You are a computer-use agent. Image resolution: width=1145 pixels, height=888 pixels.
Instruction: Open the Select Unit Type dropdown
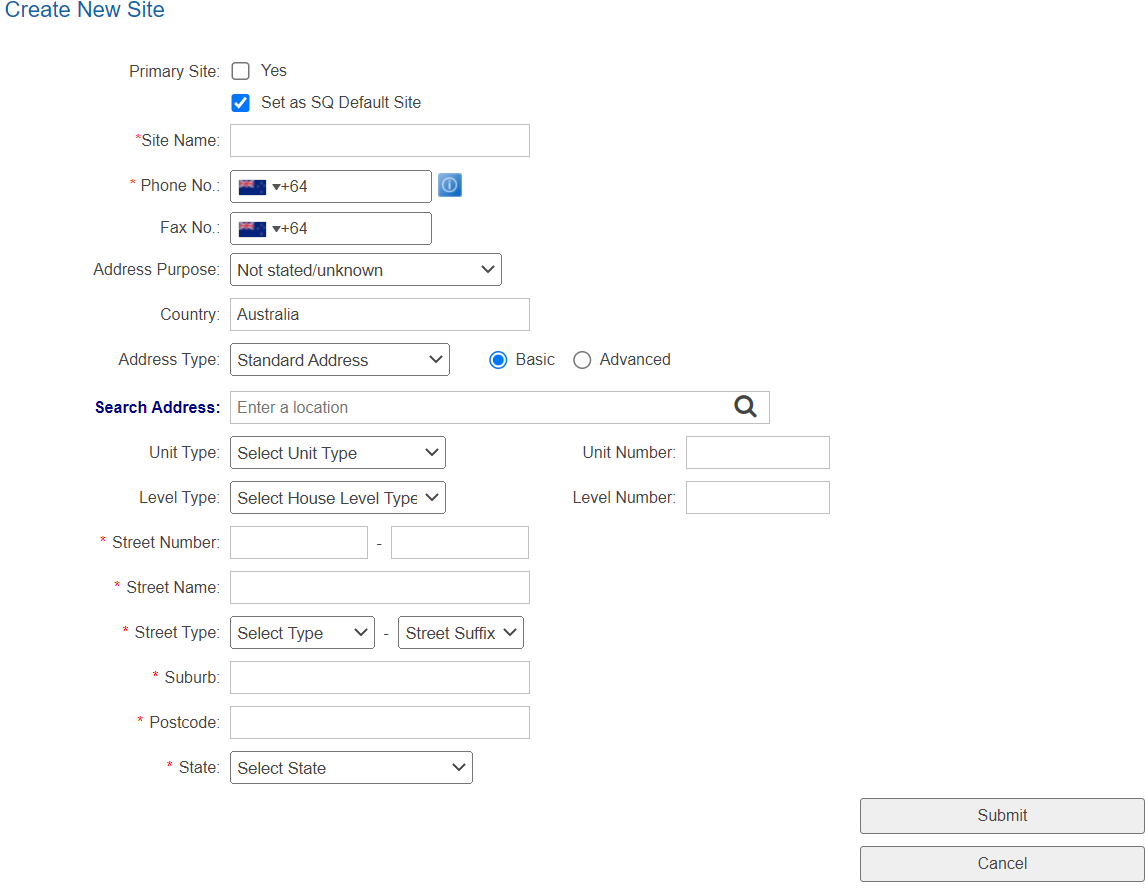(x=337, y=453)
